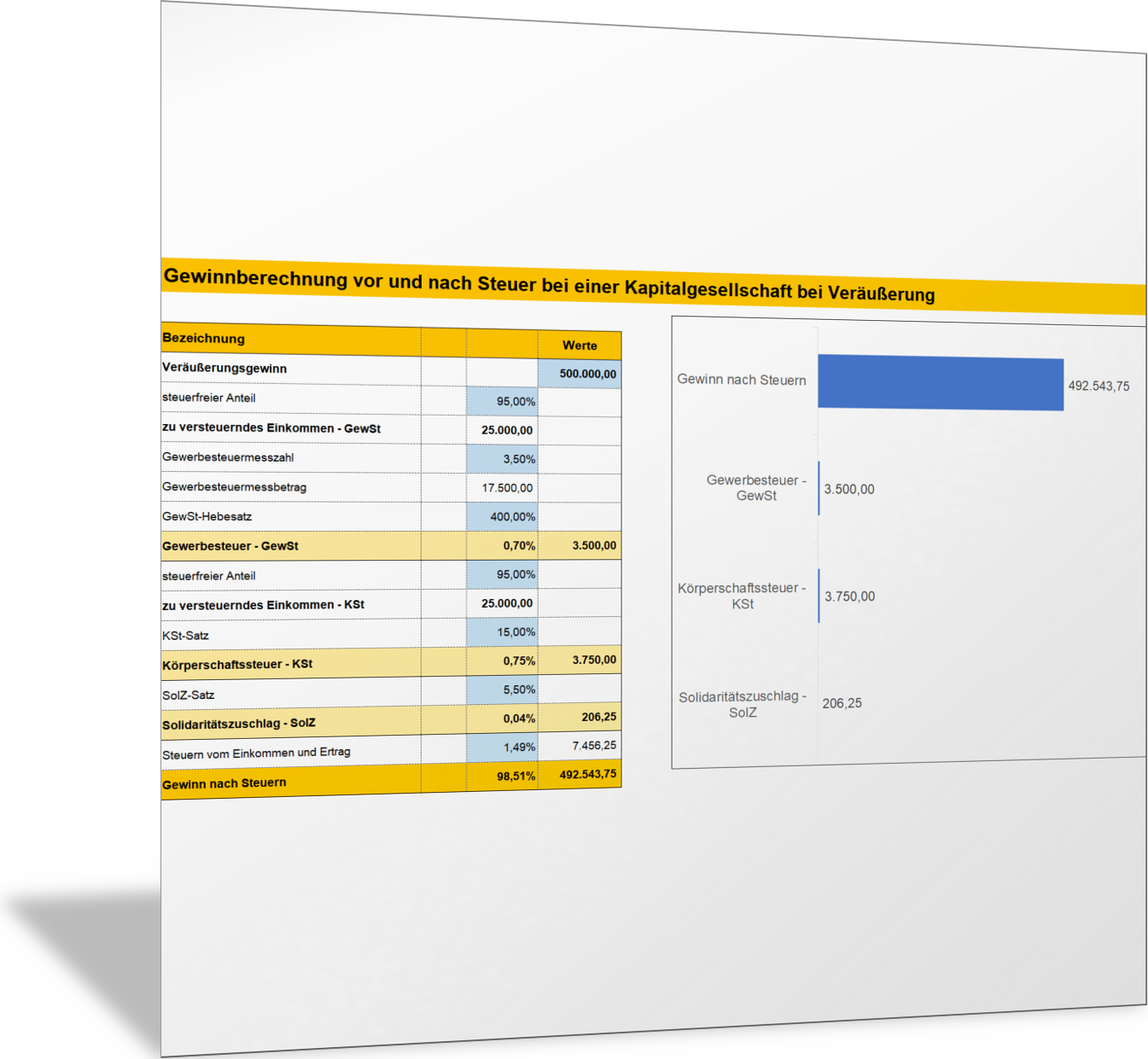Click the 7.456,25 total tax value

(580, 746)
